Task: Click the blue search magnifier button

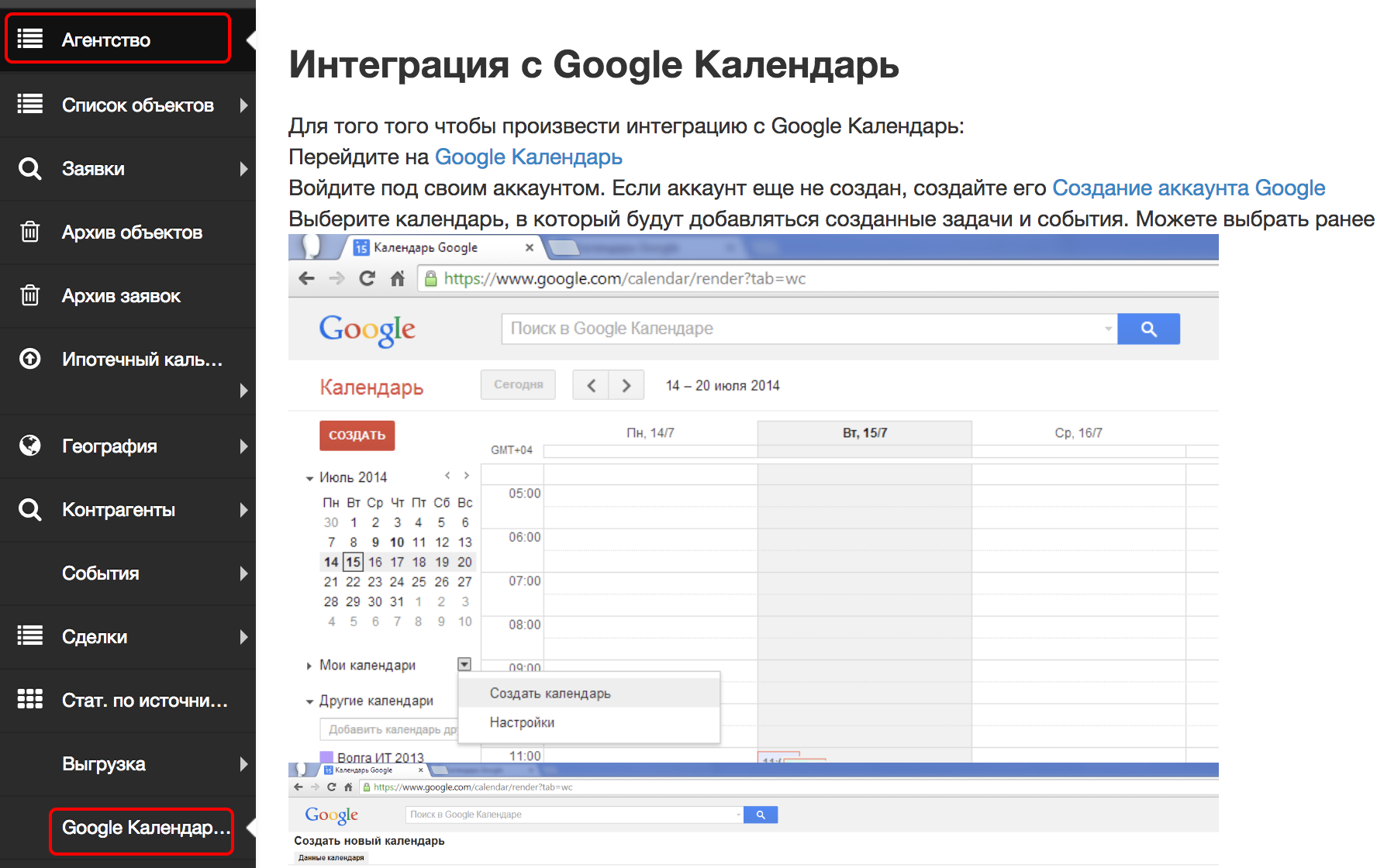Action: click(1148, 329)
